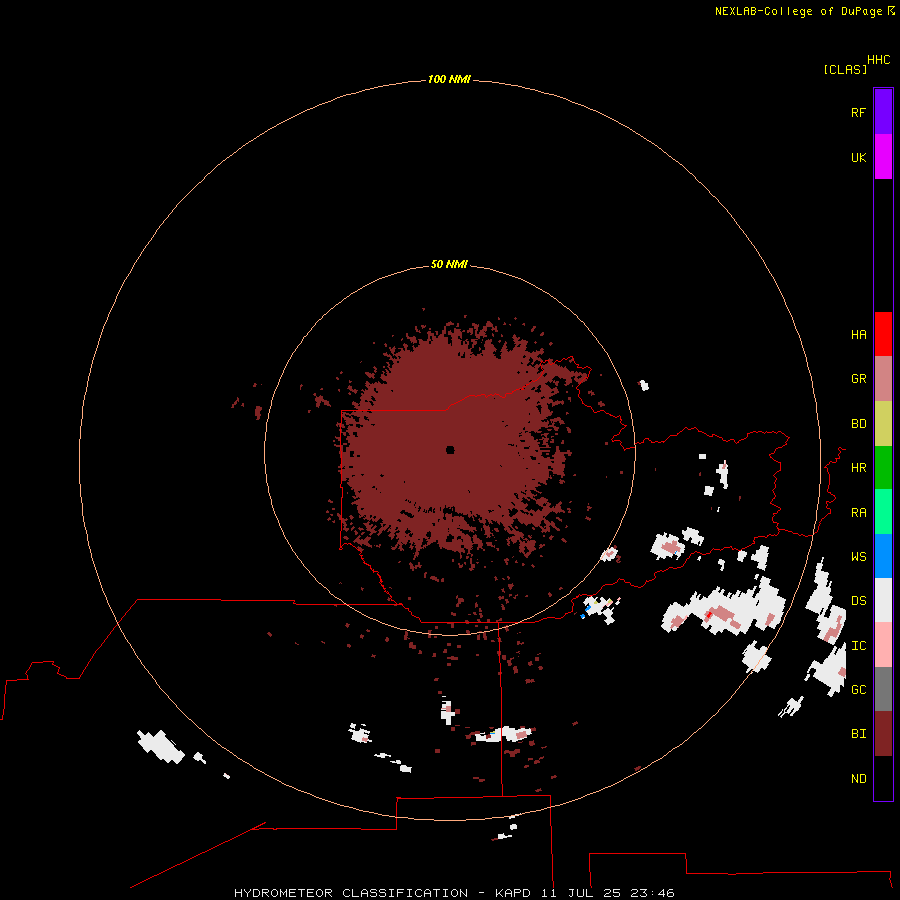Click the GR legend label
Screen dimensions: 900x900
(x=858, y=379)
